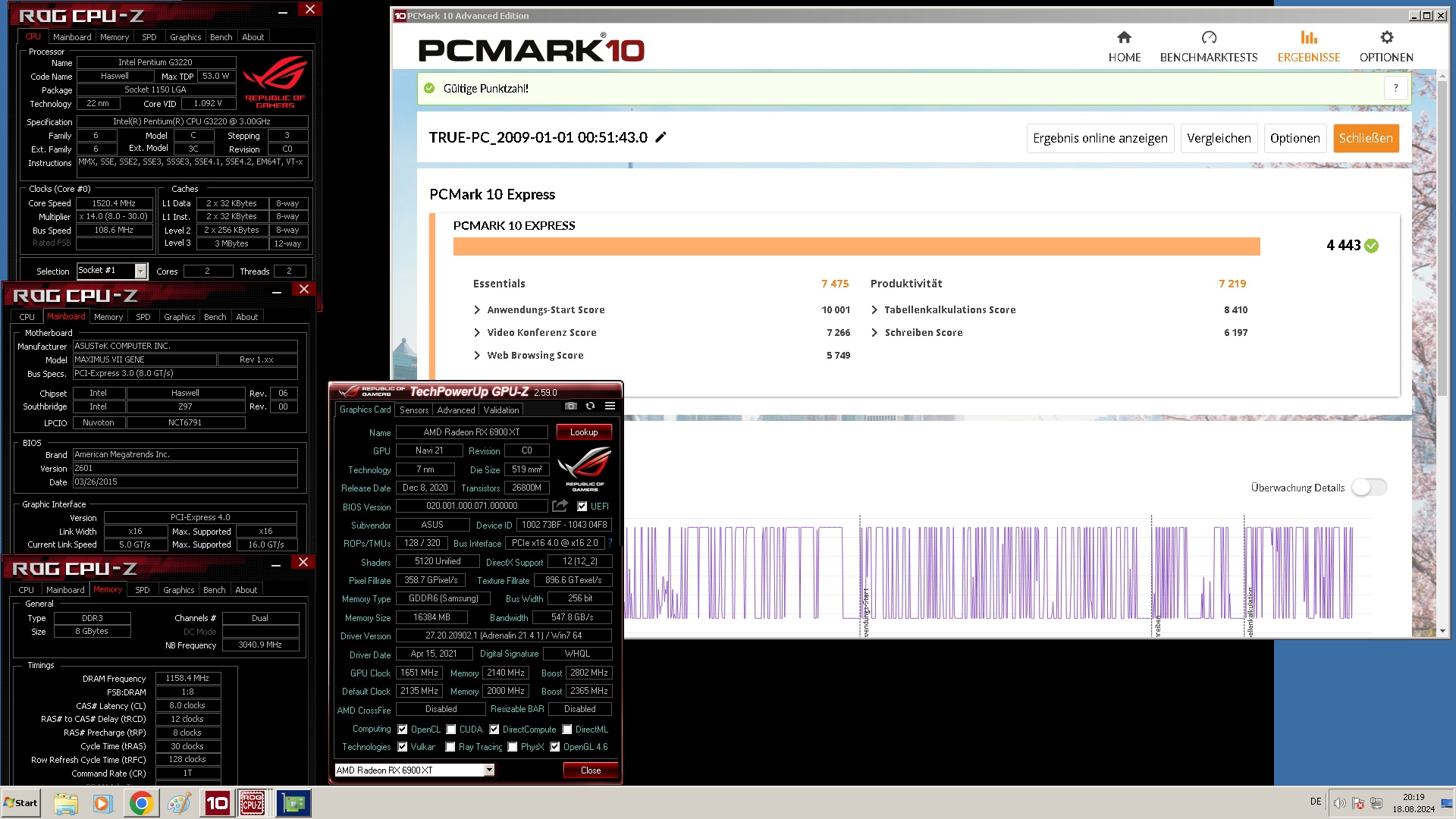The image size is (1456, 819).
Task: Toggle the DirectML checkbox
Action: pos(567,730)
